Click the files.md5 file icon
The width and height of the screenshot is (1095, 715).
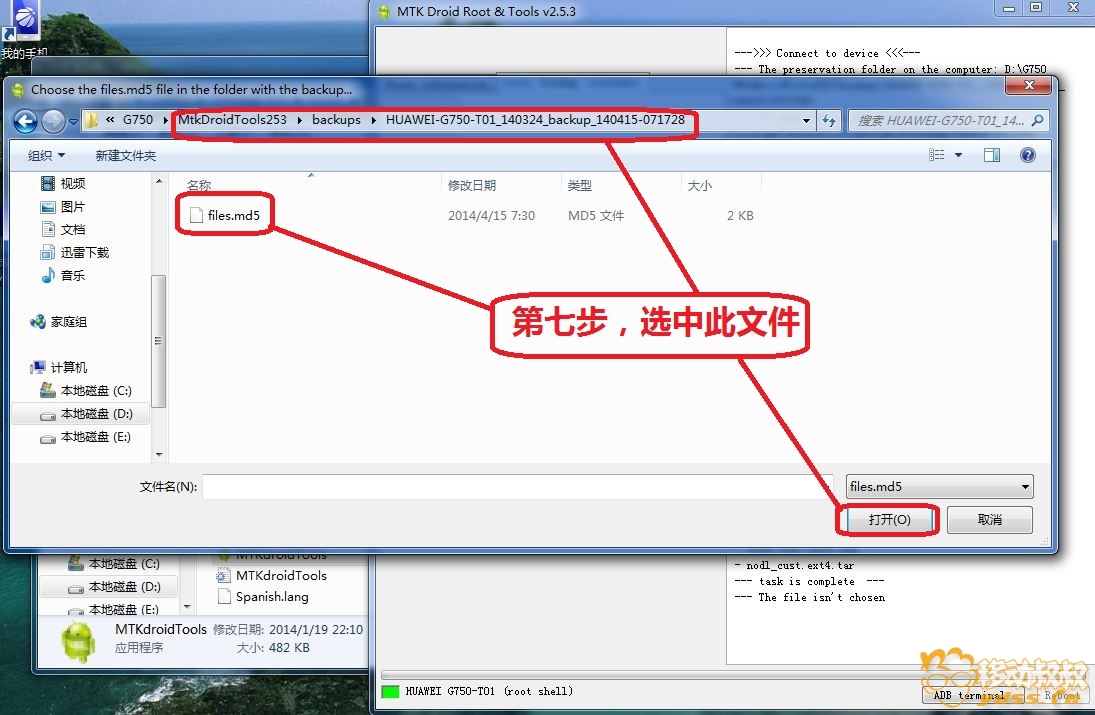pos(196,216)
